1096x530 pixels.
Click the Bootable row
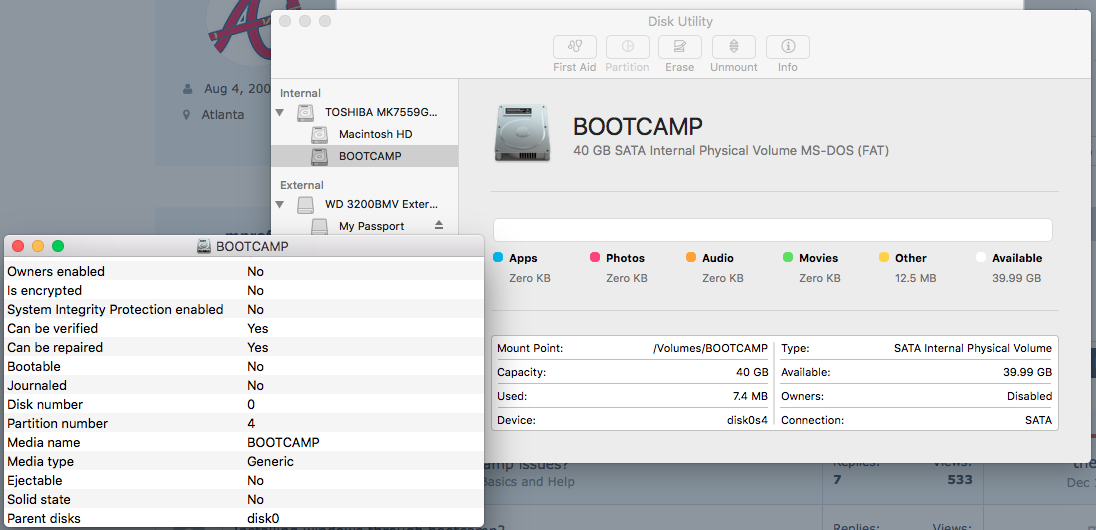[243, 366]
